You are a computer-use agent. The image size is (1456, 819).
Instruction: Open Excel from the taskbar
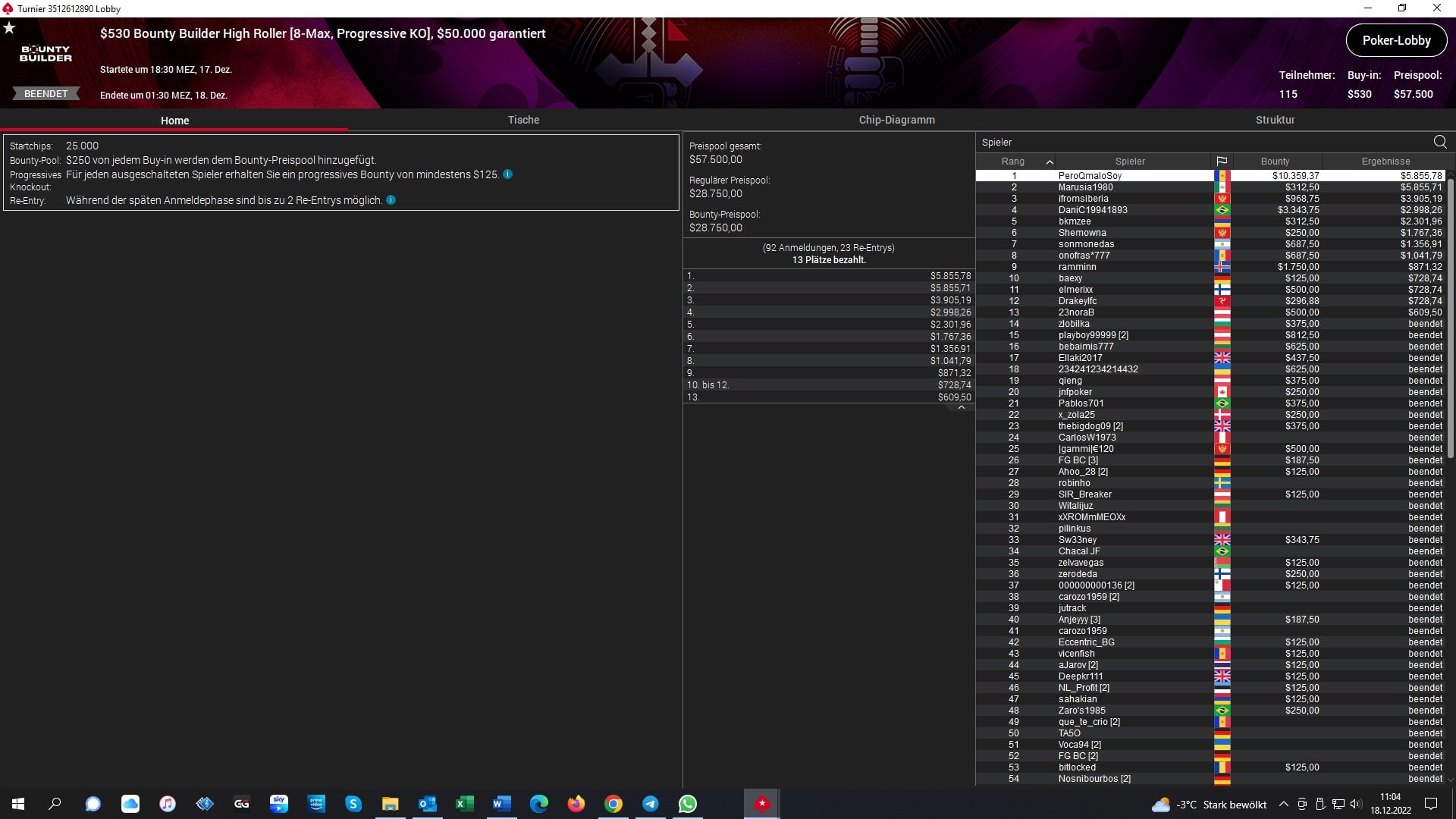tap(464, 804)
